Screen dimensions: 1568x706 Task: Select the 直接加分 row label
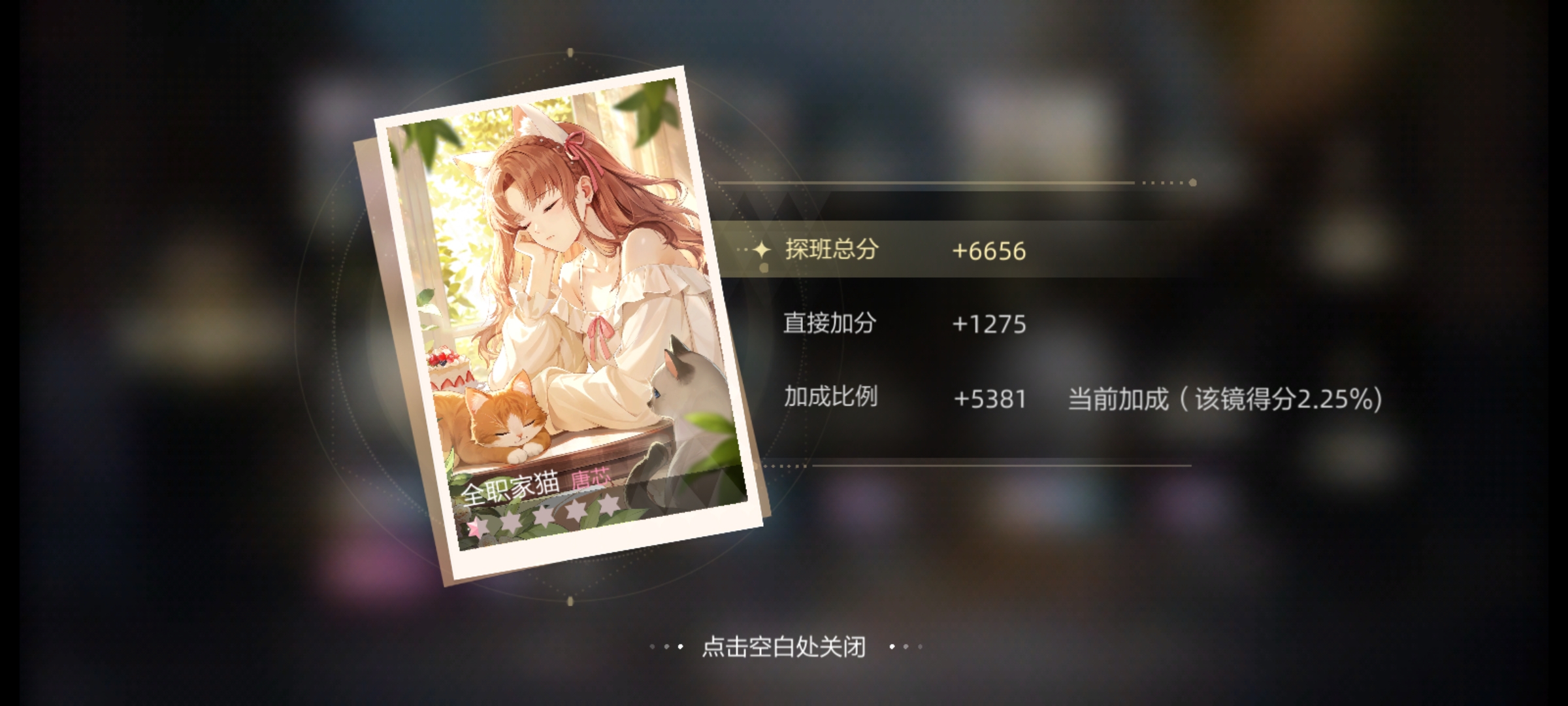tap(830, 323)
